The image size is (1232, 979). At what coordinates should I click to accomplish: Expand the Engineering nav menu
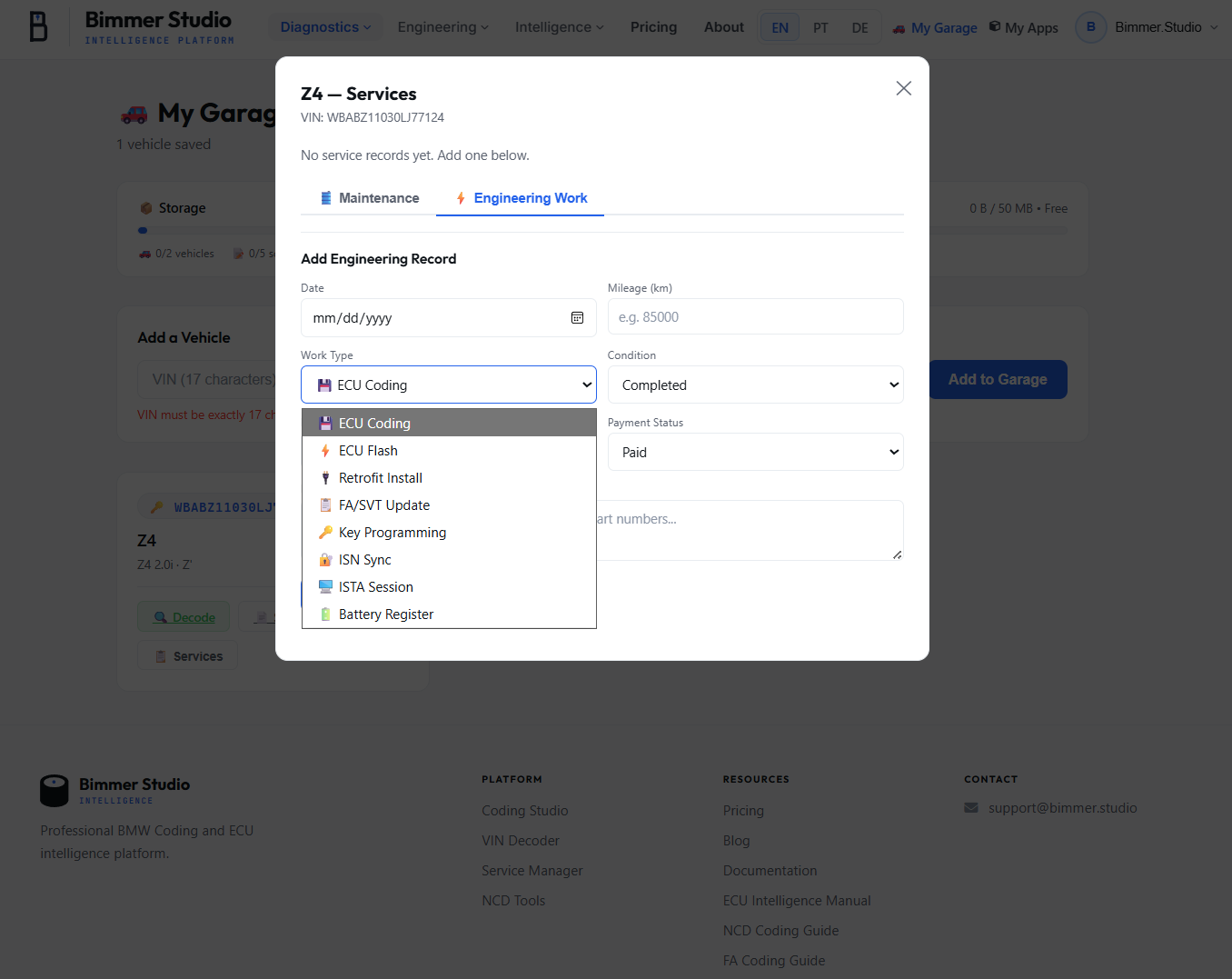point(442,27)
